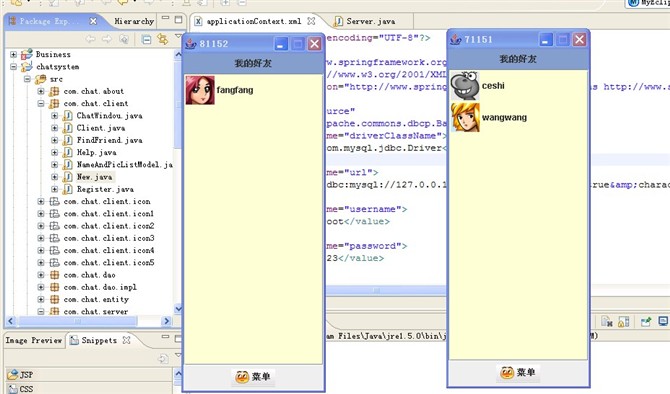Switch to the Image Preview tab
This screenshot has width=670, height=394.
pyautogui.click(x=34, y=340)
